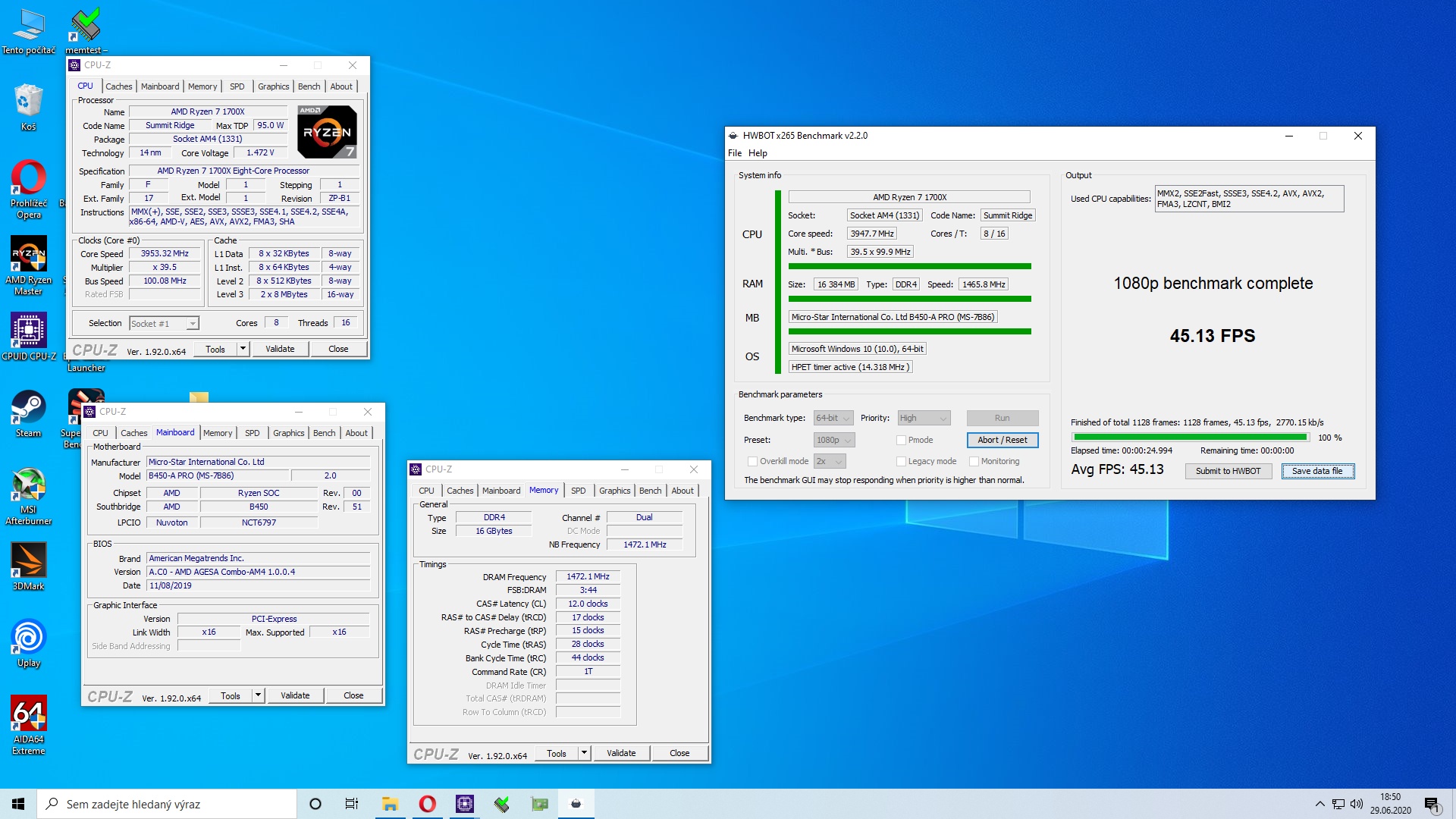The height and width of the screenshot is (819, 1456).
Task: Open SPD tab in Mainboard CPU-Z window
Action: (x=253, y=433)
